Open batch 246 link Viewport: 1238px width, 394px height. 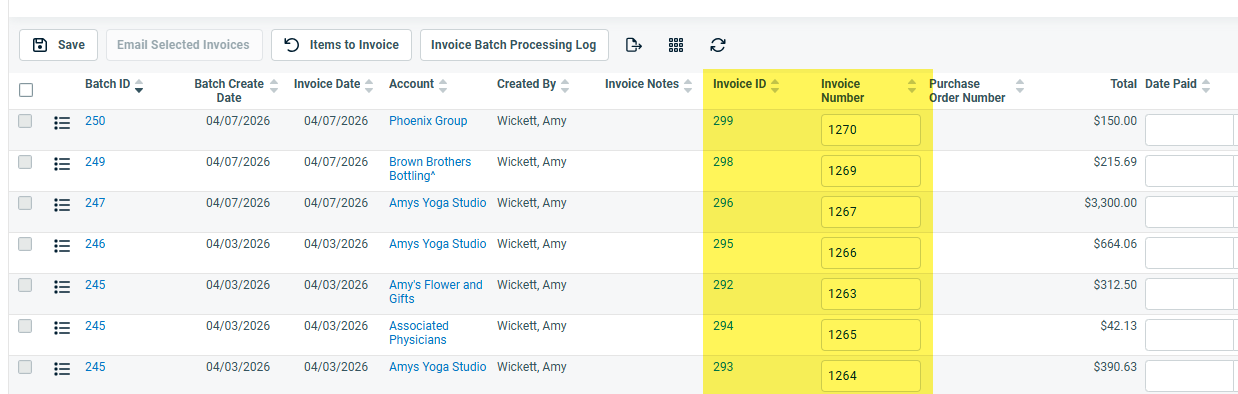click(95, 244)
